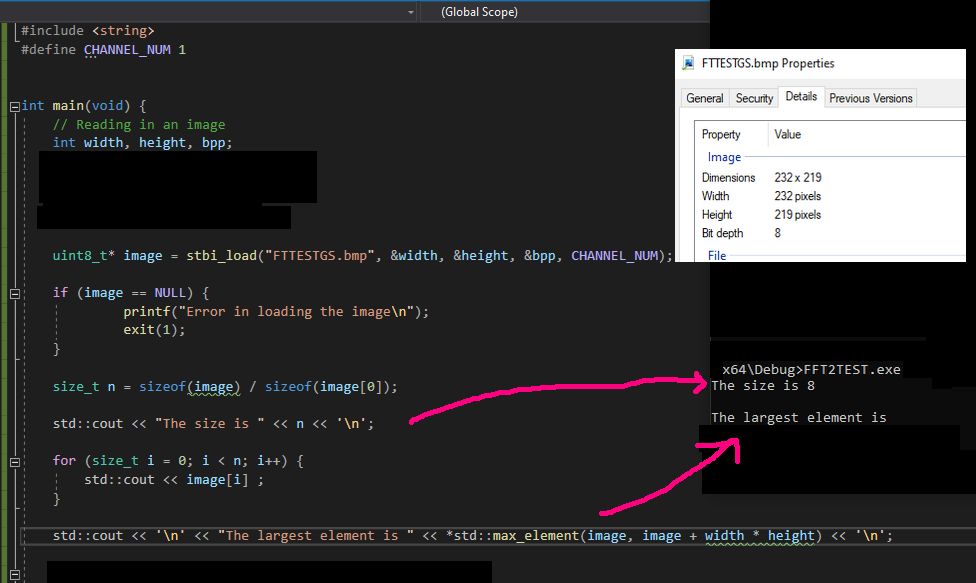The width and height of the screenshot is (976, 583).
Task: Click the exit(1); statement
Action: (x=154, y=330)
